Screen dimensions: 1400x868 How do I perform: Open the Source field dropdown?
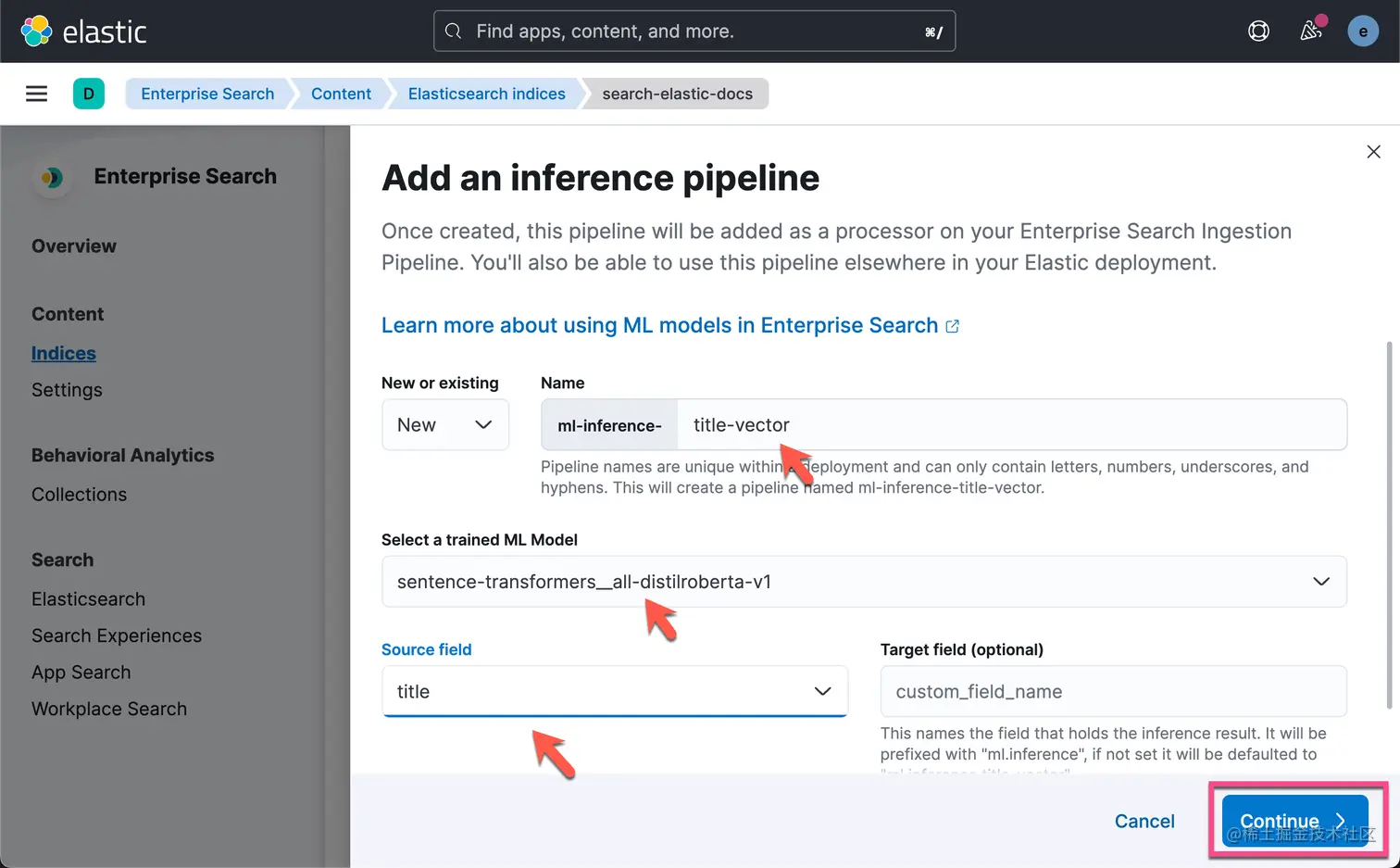tap(615, 691)
